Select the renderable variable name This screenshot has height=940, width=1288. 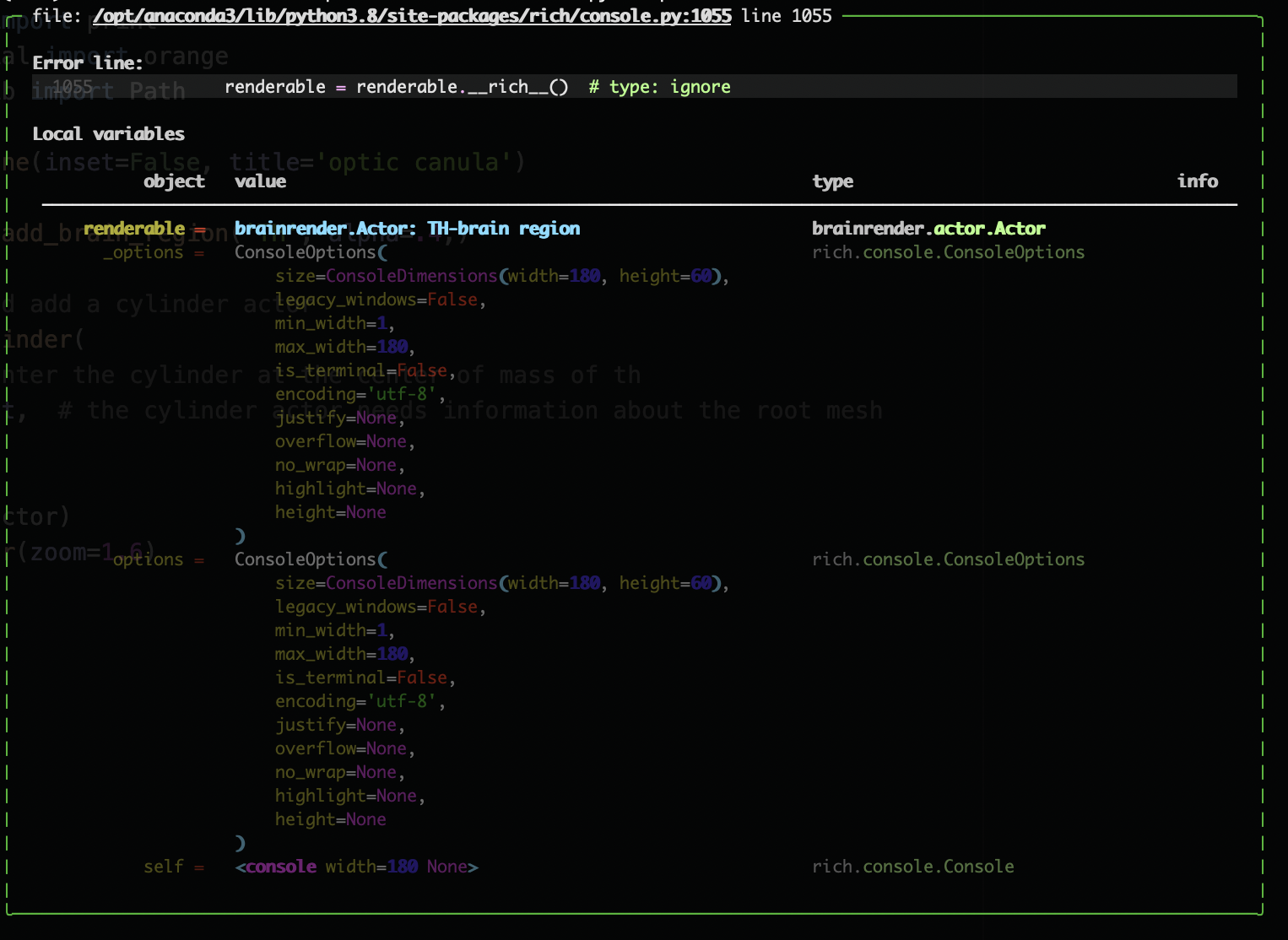(134, 228)
